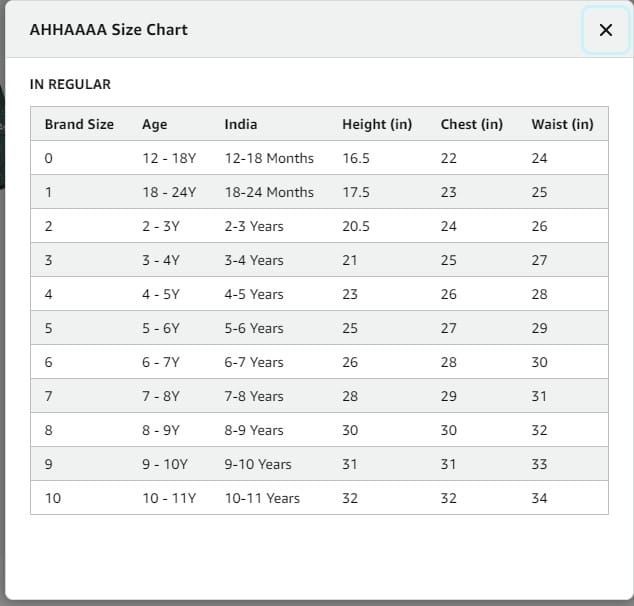The height and width of the screenshot is (606, 634).
Task: Close the AHHAAAA Size Chart dialog
Action: 605,30
